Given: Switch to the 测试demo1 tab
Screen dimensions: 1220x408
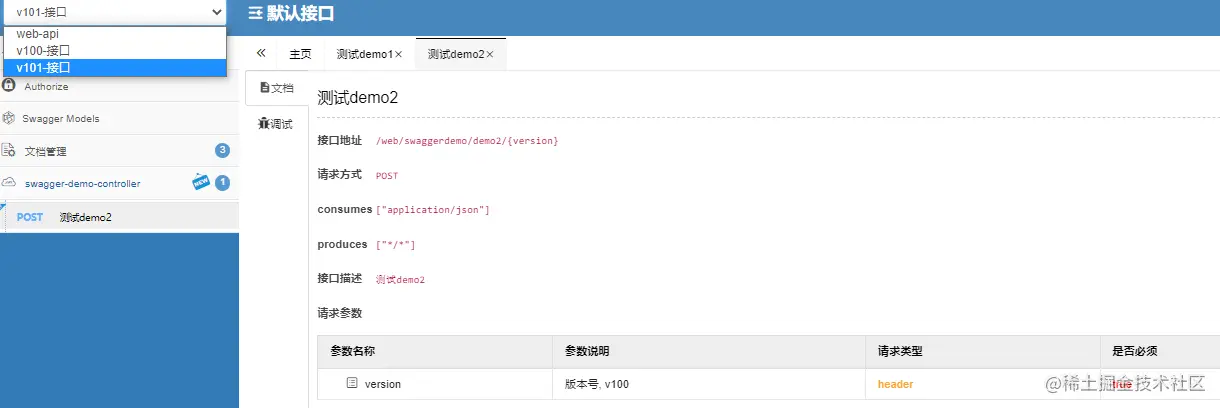Looking at the screenshot, I should [x=364, y=54].
